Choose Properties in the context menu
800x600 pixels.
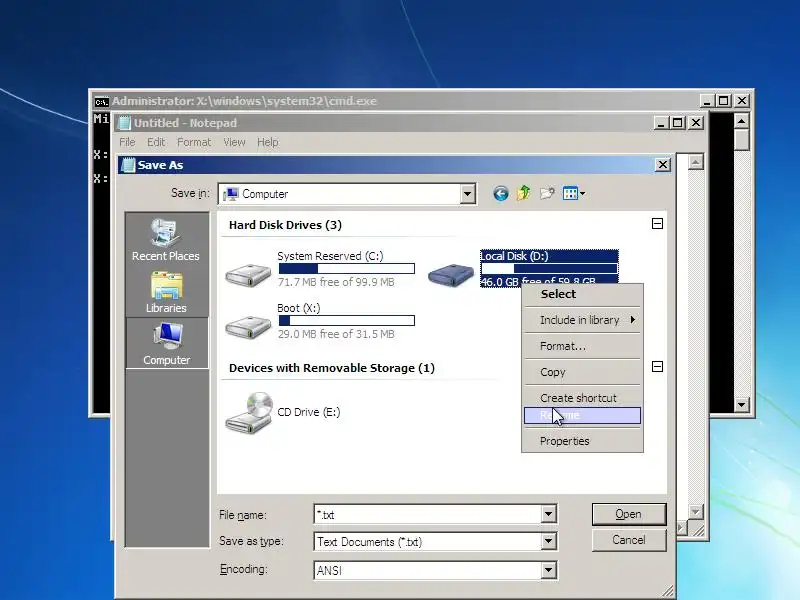[582, 441]
